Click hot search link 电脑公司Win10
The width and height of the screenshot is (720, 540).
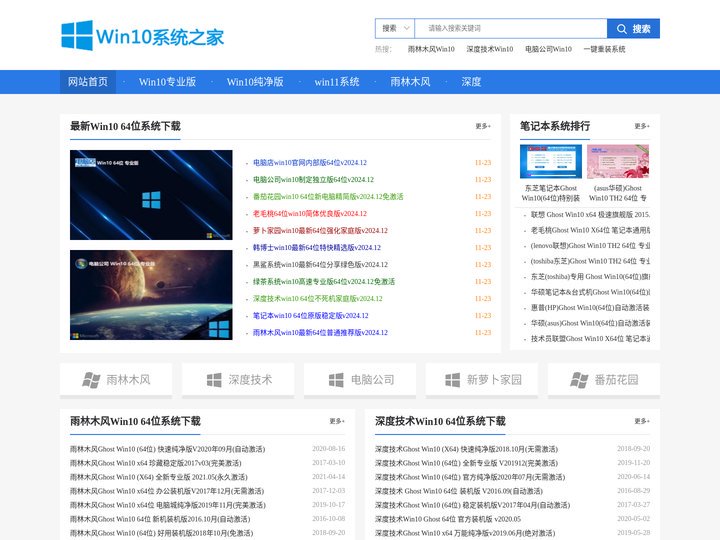point(548,49)
